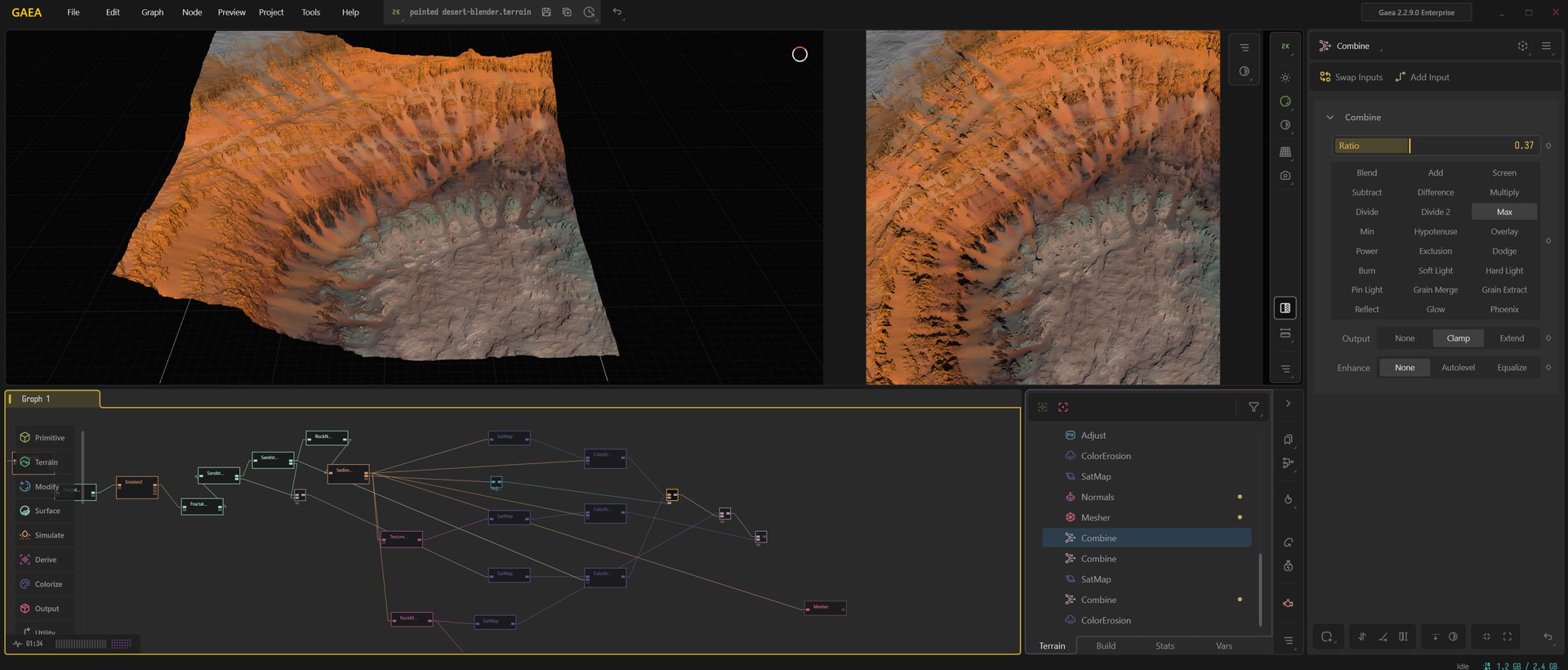Expand the collapsed side panel chevron
Screen dimensions: 1568x670
tap(1288, 404)
